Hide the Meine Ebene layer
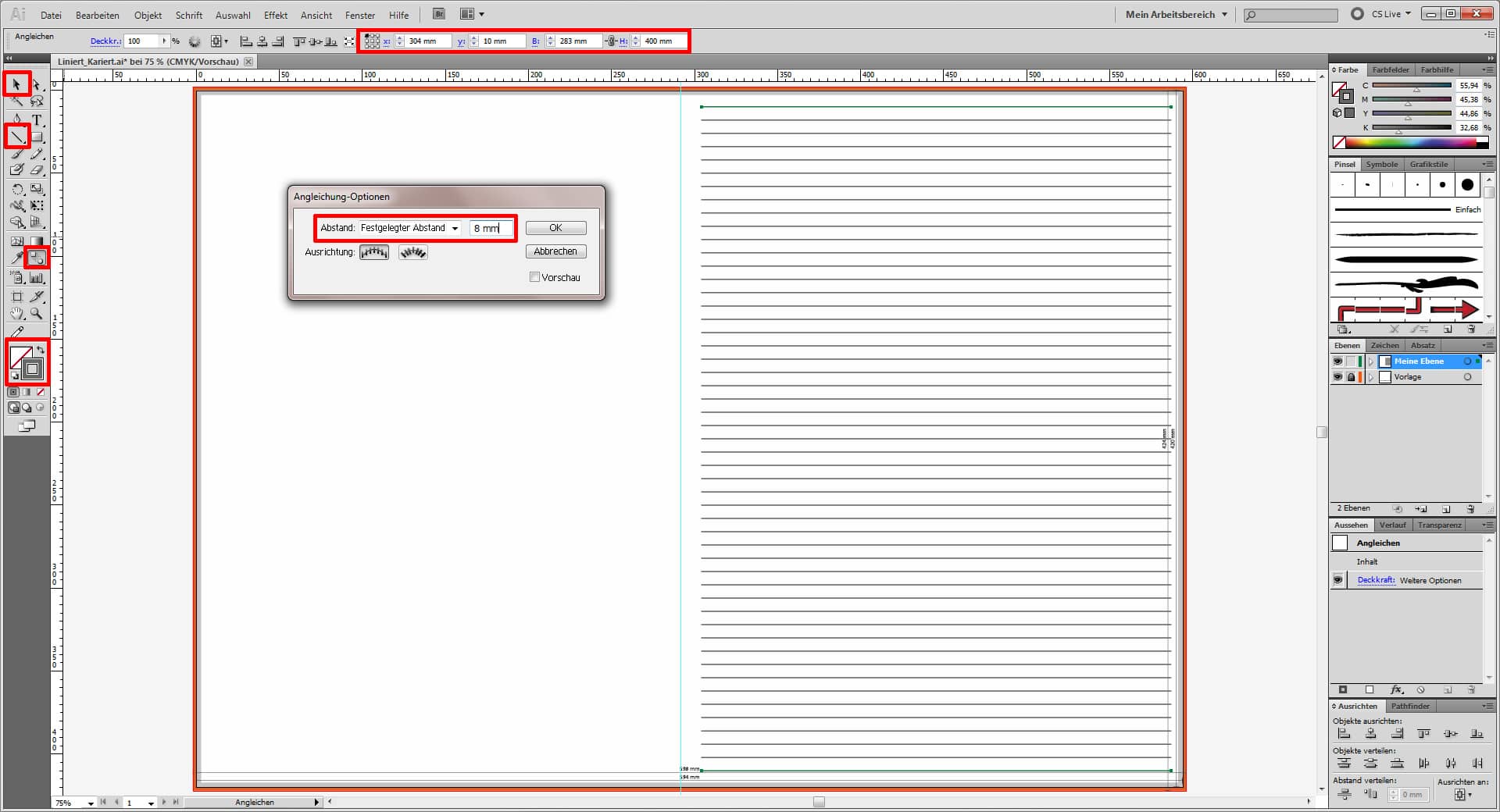The image size is (1500, 812). [1337, 361]
